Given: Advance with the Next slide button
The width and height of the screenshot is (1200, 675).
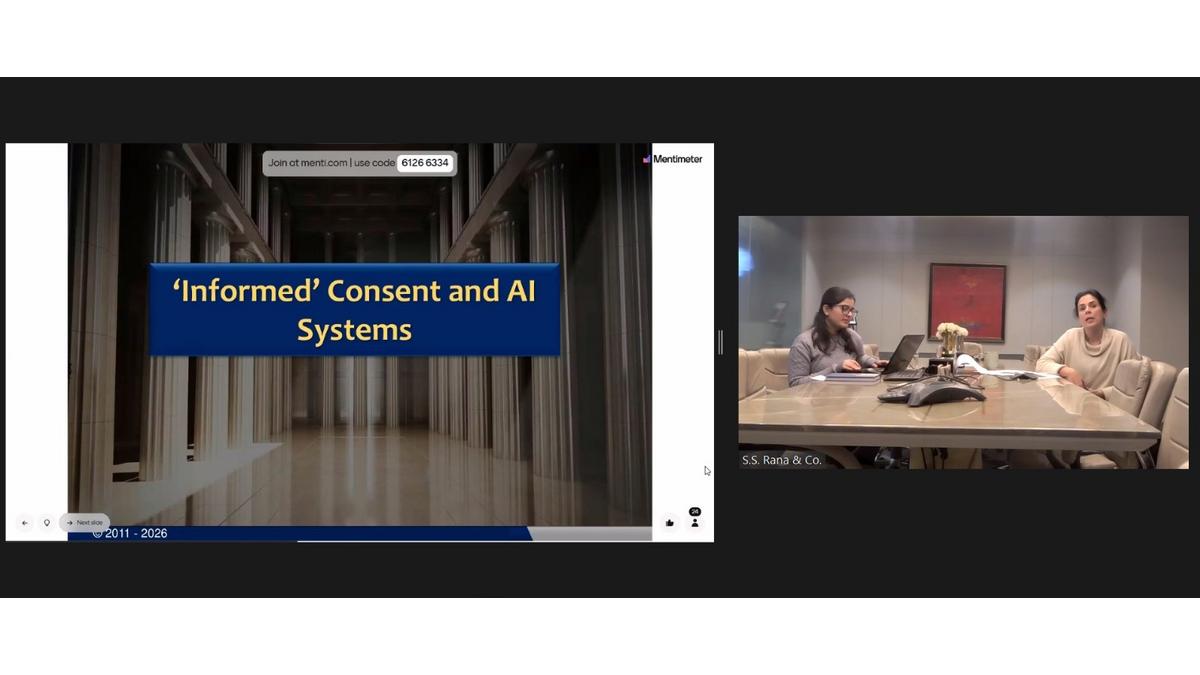Looking at the screenshot, I should pos(84,523).
